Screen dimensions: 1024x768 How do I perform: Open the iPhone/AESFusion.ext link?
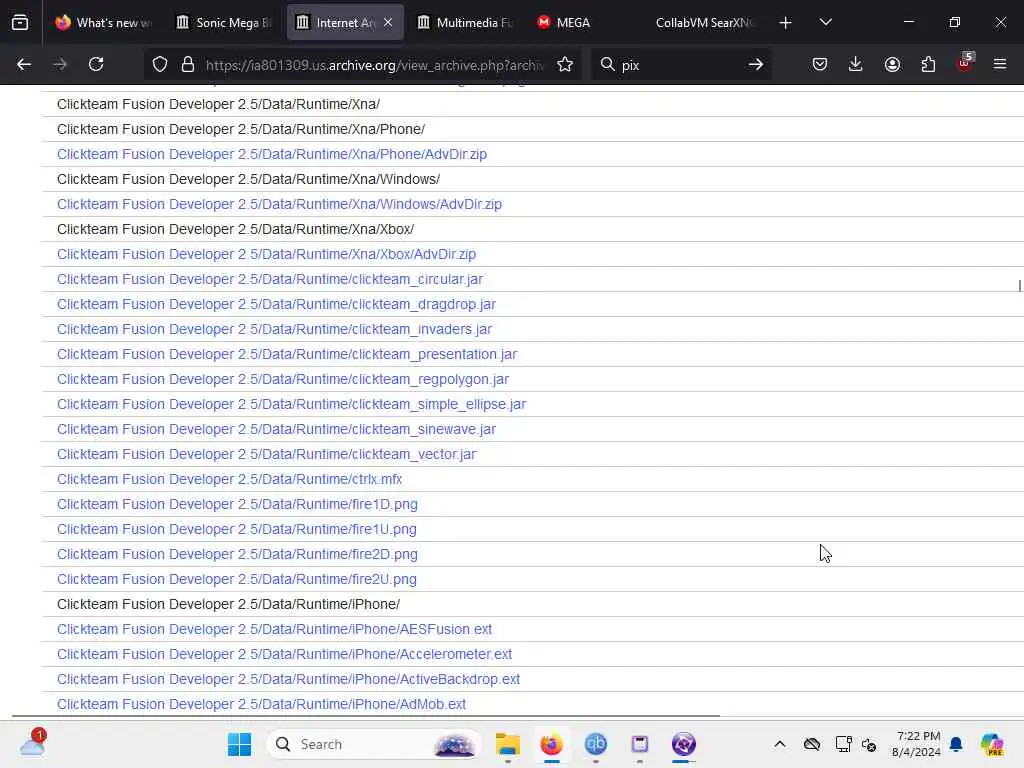pos(274,630)
